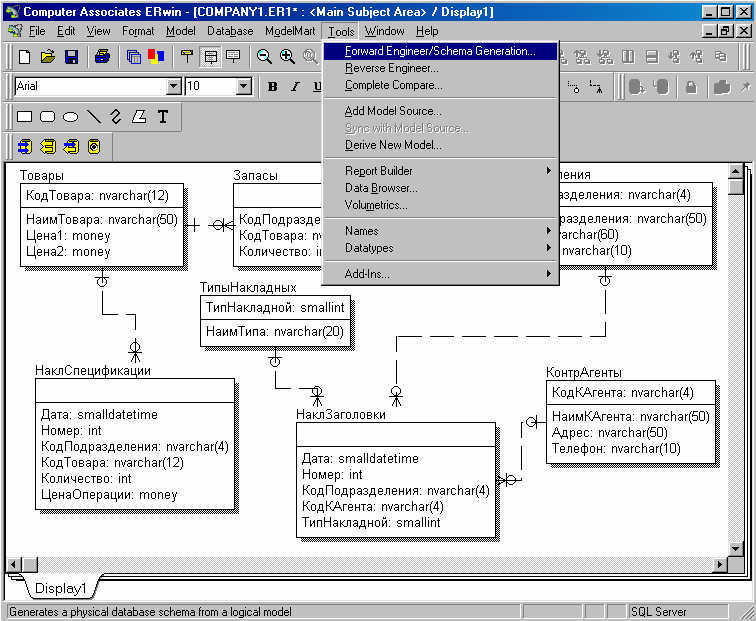Screen dimensions: 756x621
Task: Click first yellow database with blue arrows icon
Action: (25, 147)
